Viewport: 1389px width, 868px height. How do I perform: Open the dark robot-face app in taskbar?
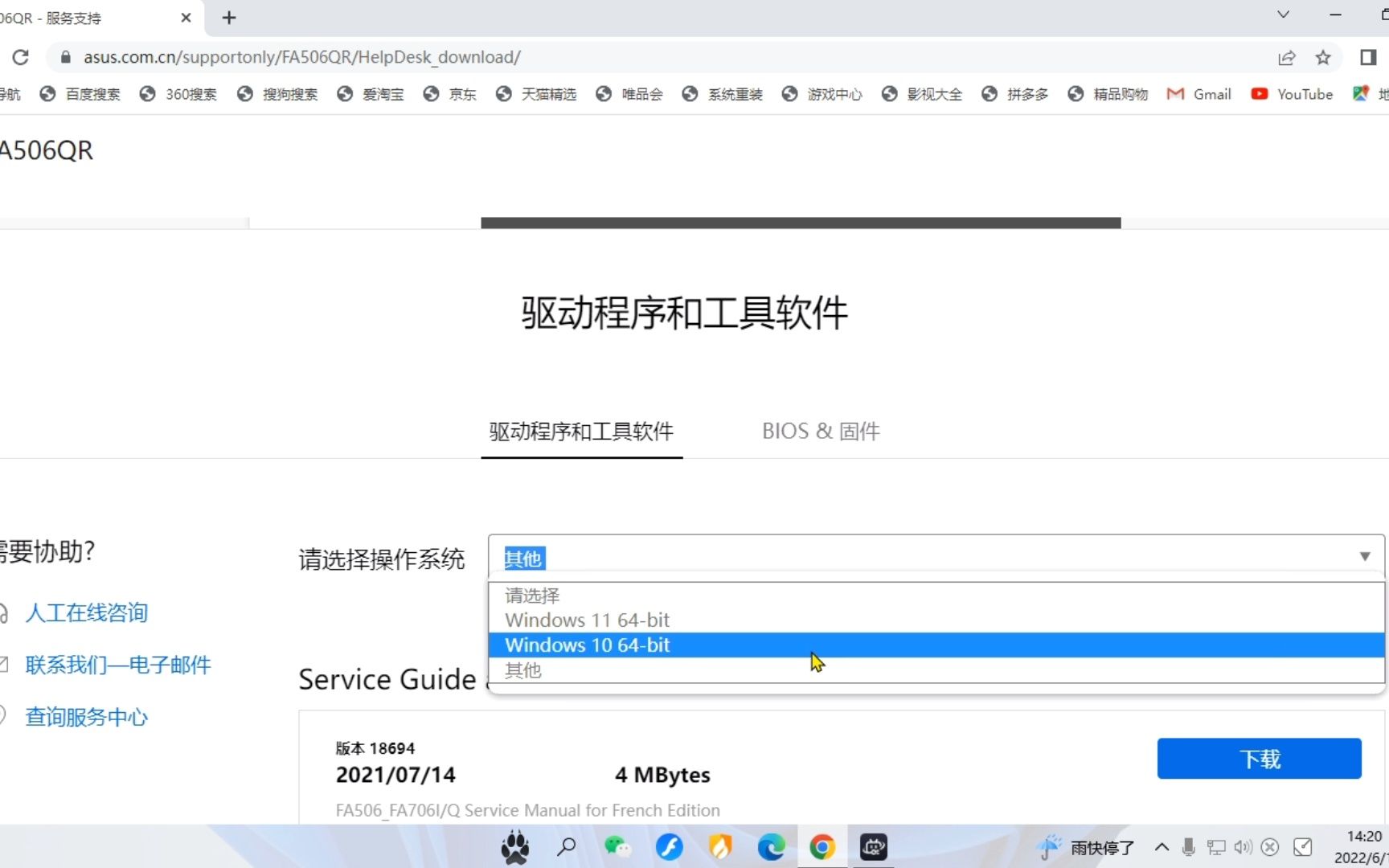point(874,846)
